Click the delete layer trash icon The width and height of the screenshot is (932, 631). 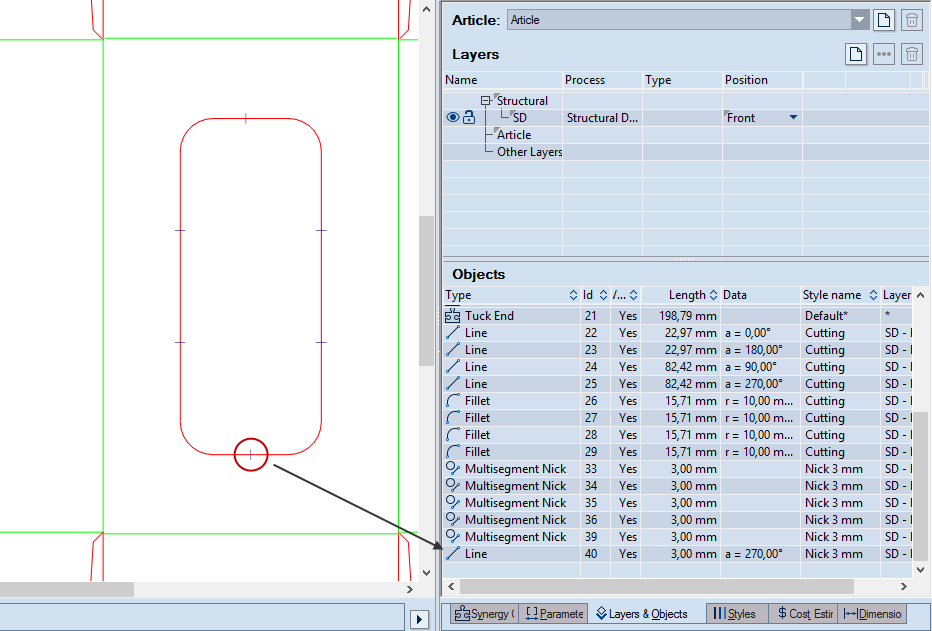[912, 55]
